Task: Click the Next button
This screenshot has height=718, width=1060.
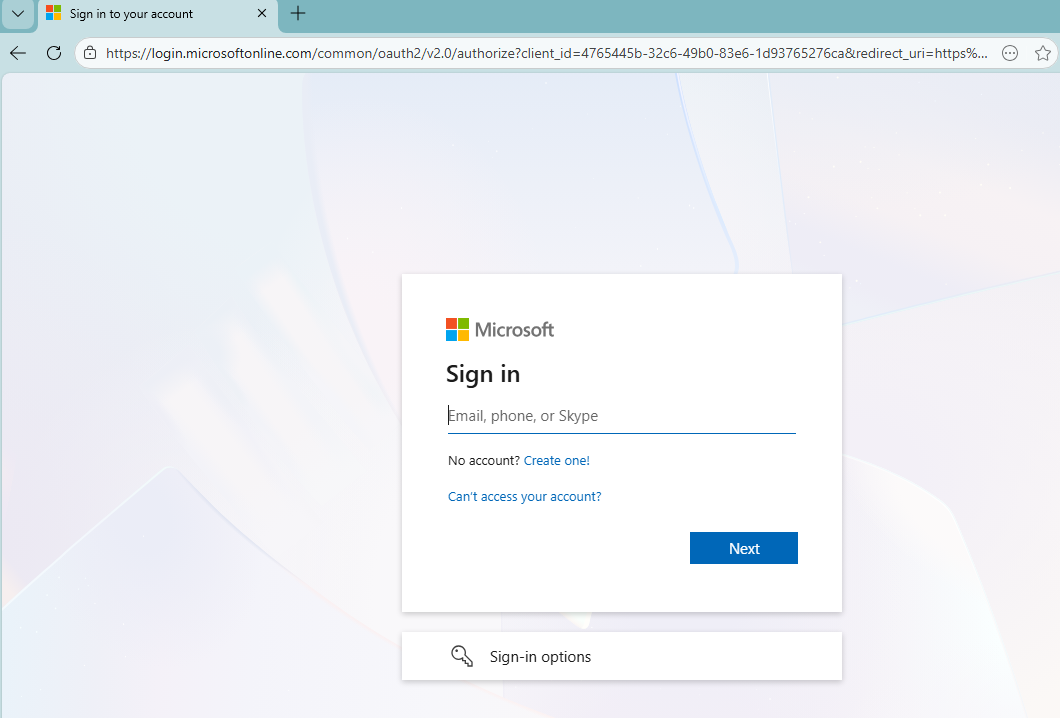Action: pyautogui.click(x=744, y=548)
